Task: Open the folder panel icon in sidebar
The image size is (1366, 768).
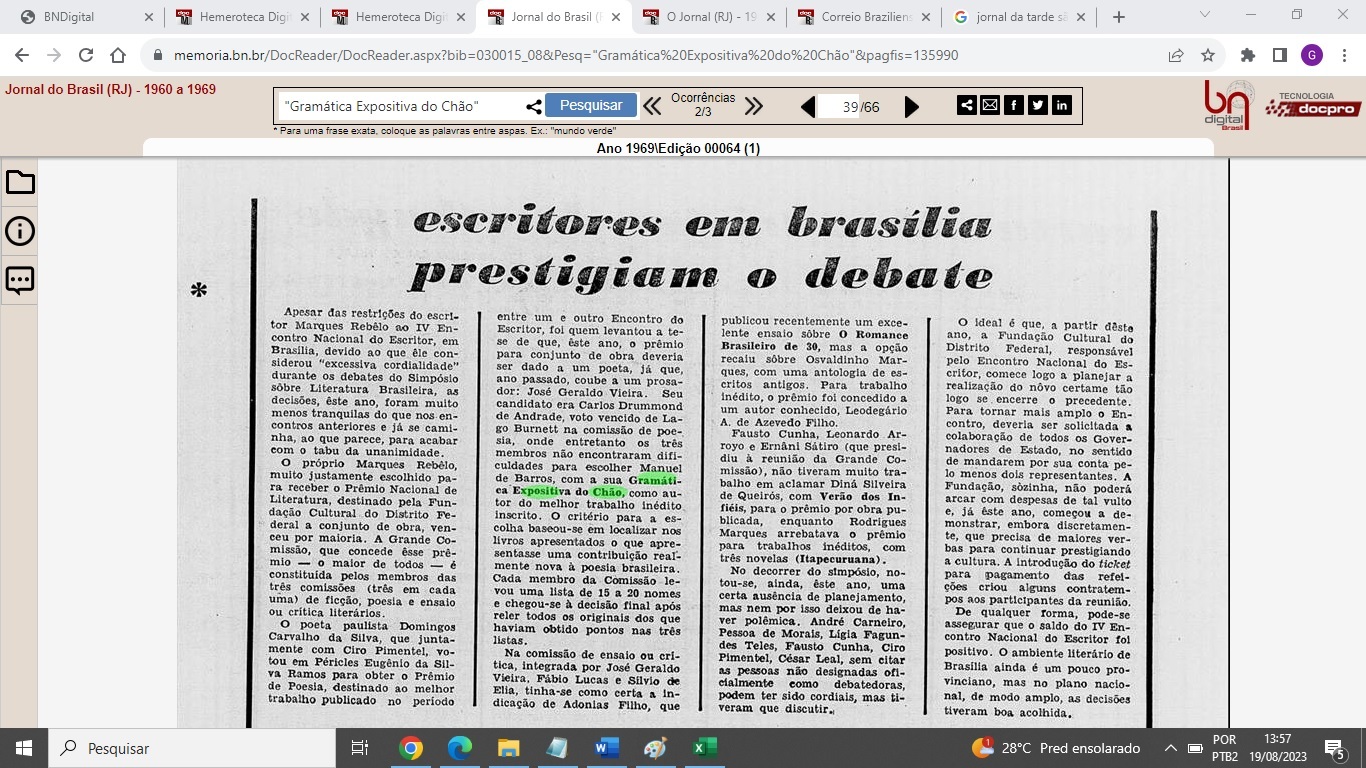Action: pos(20,182)
